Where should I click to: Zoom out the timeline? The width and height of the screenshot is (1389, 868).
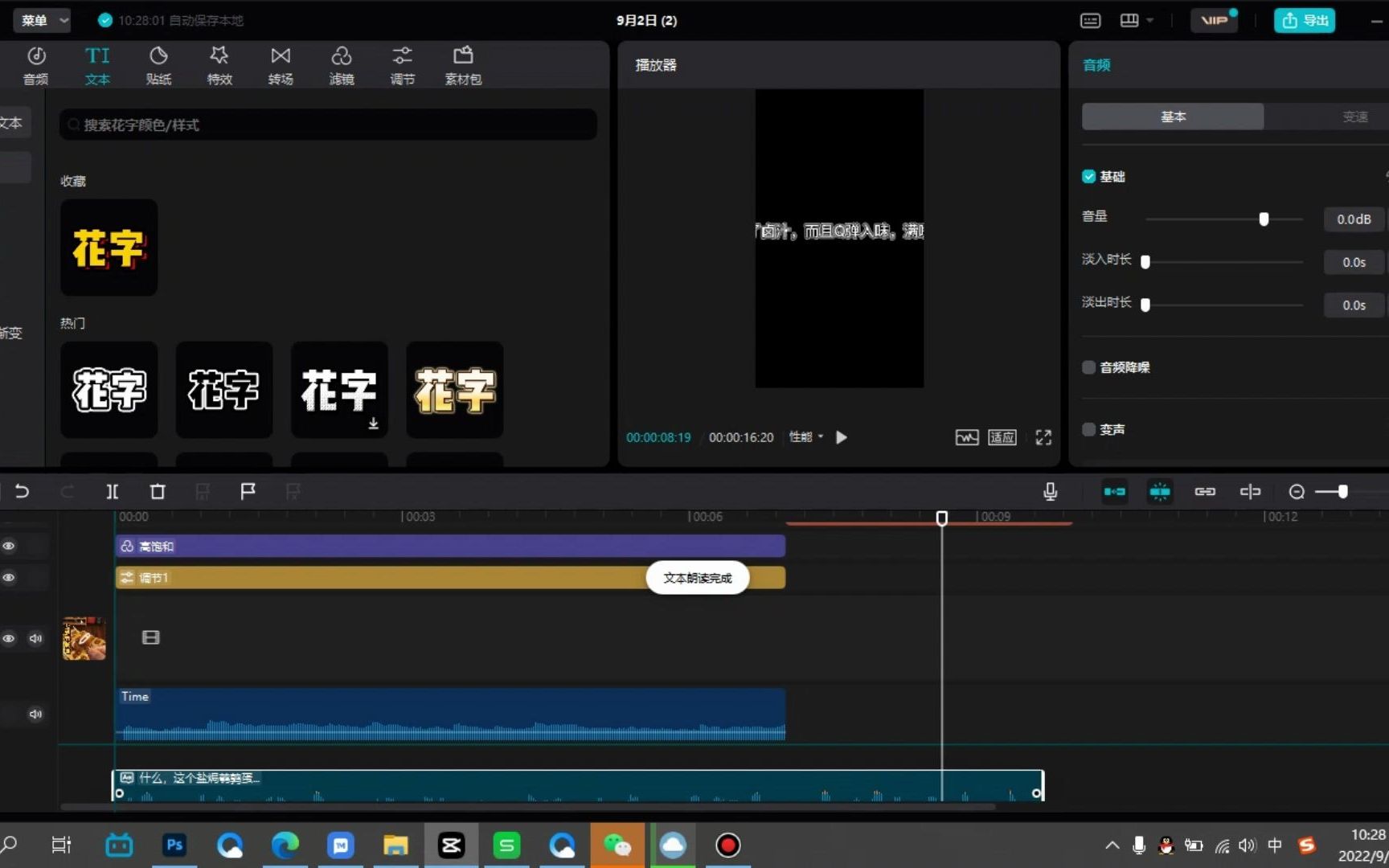(1297, 492)
